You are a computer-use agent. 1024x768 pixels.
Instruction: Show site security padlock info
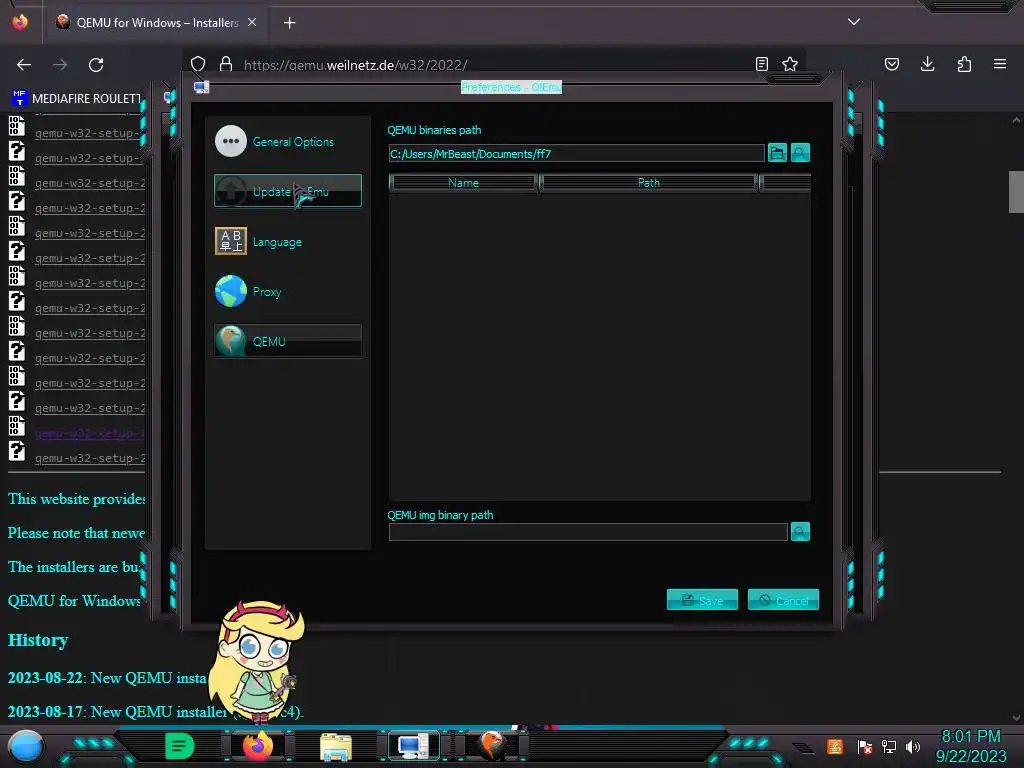tap(226, 64)
